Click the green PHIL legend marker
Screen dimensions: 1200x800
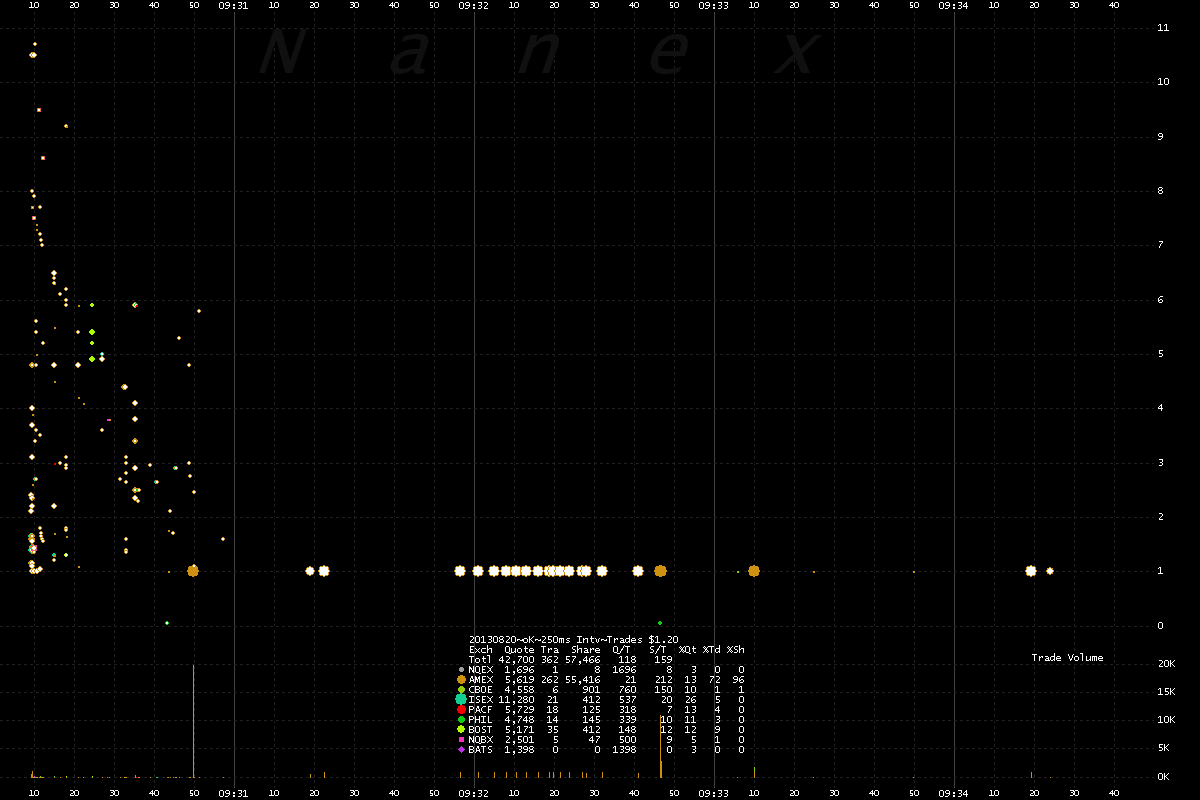tap(461, 719)
